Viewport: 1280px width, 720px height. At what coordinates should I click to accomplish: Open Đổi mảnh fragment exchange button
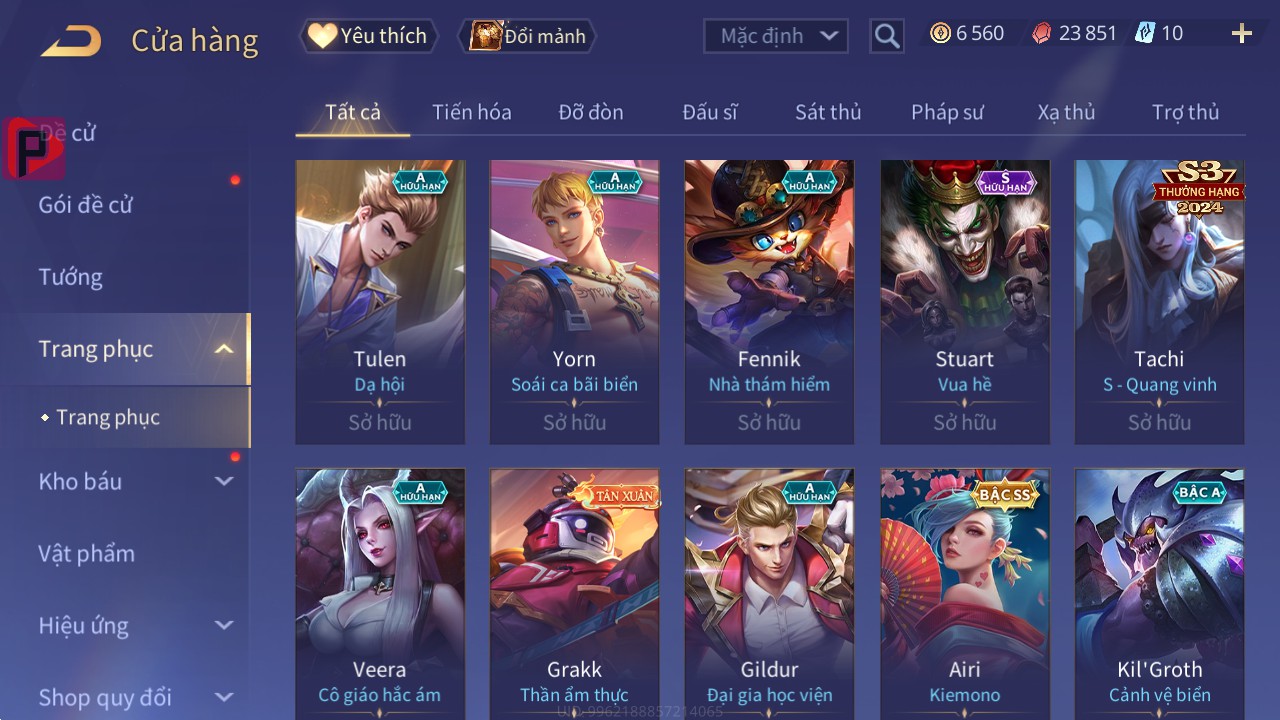pyautogui.click(x=527, y=36)
